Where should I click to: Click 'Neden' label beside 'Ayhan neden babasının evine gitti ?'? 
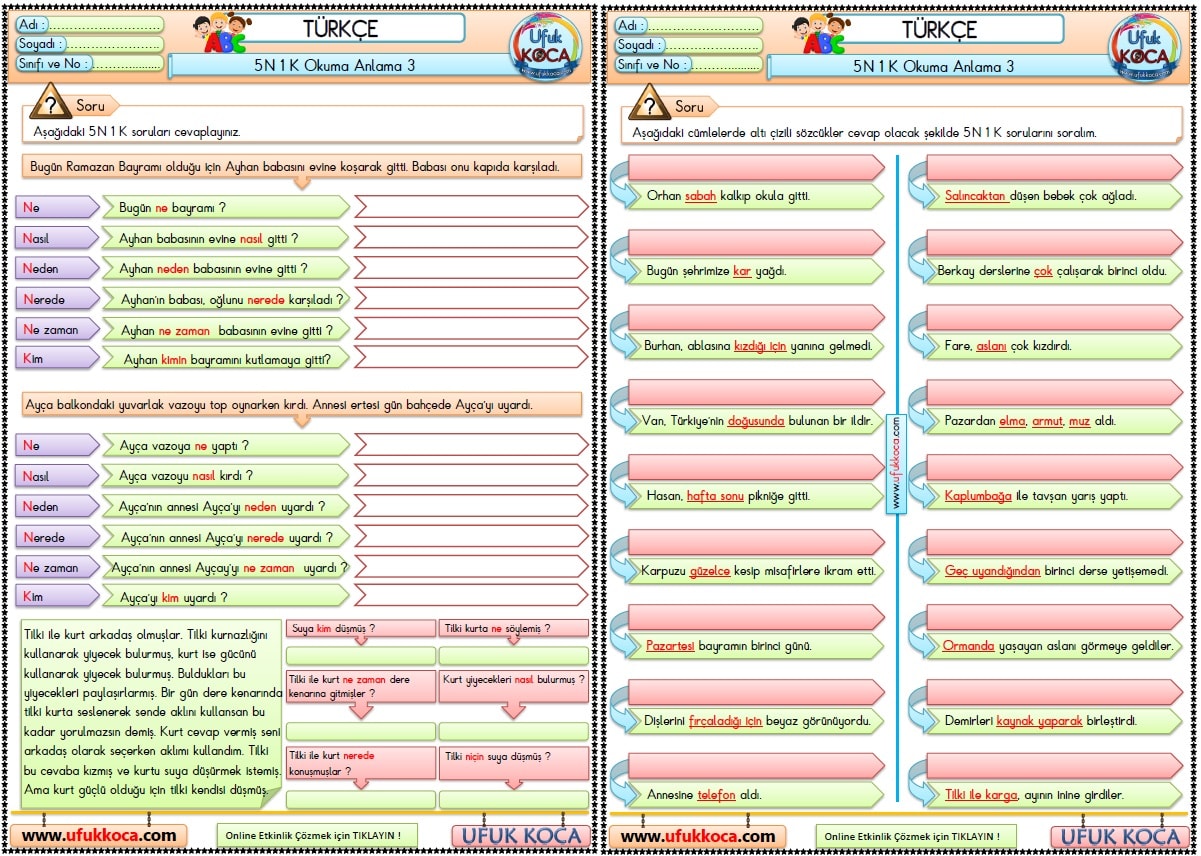tap(58, 268)
